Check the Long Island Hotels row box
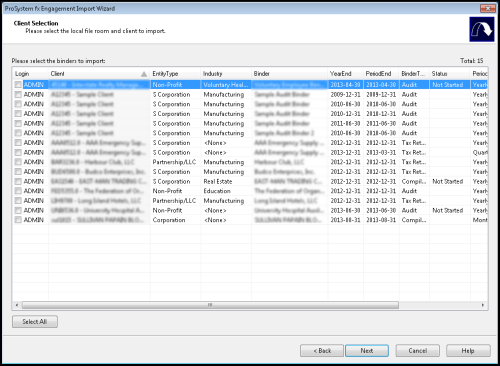500x366 pixels. point(18,201)
